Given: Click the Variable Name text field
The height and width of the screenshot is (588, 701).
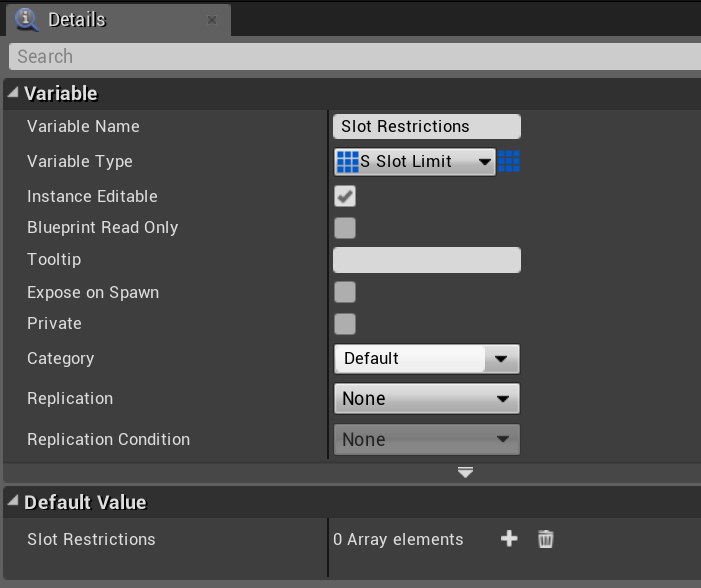Looking at the screenshot, I should pyautogui.click(x=426, y=126).
